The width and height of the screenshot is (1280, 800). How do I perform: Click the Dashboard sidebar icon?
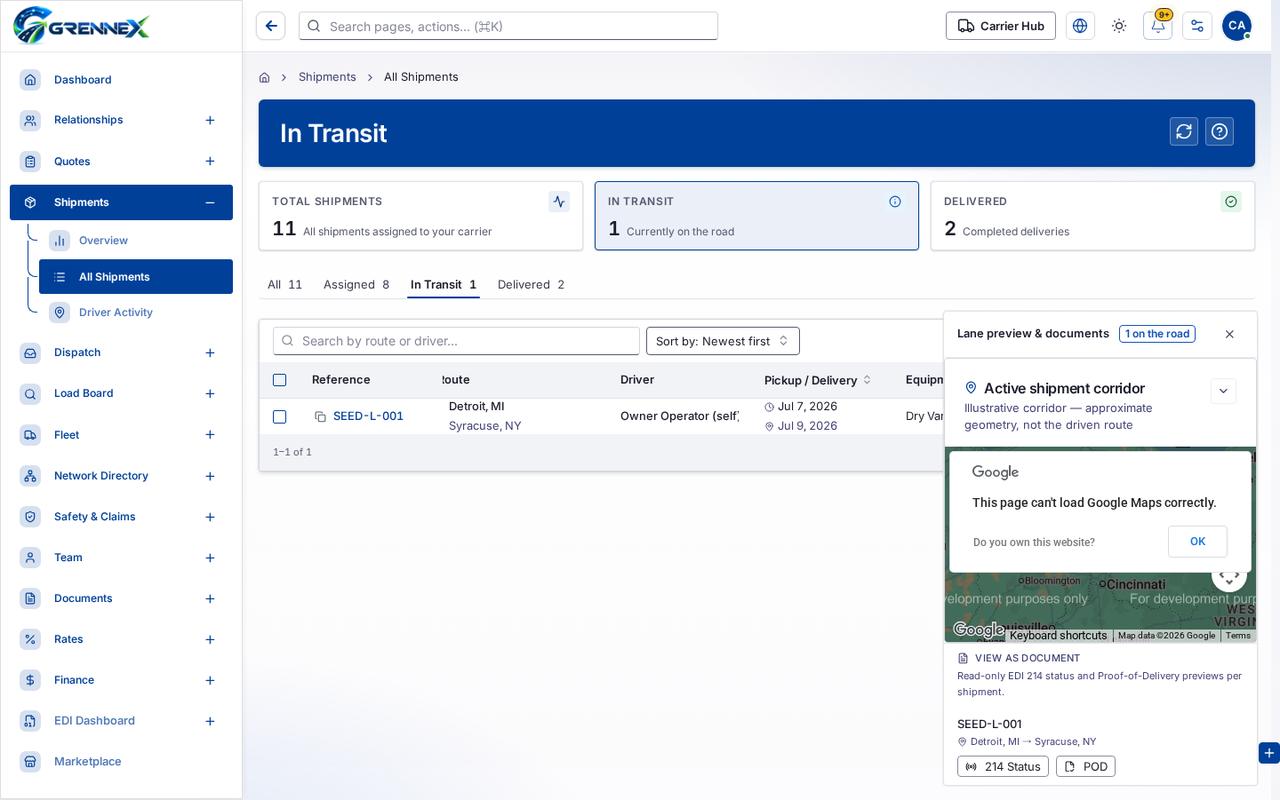tap(31, 80)
